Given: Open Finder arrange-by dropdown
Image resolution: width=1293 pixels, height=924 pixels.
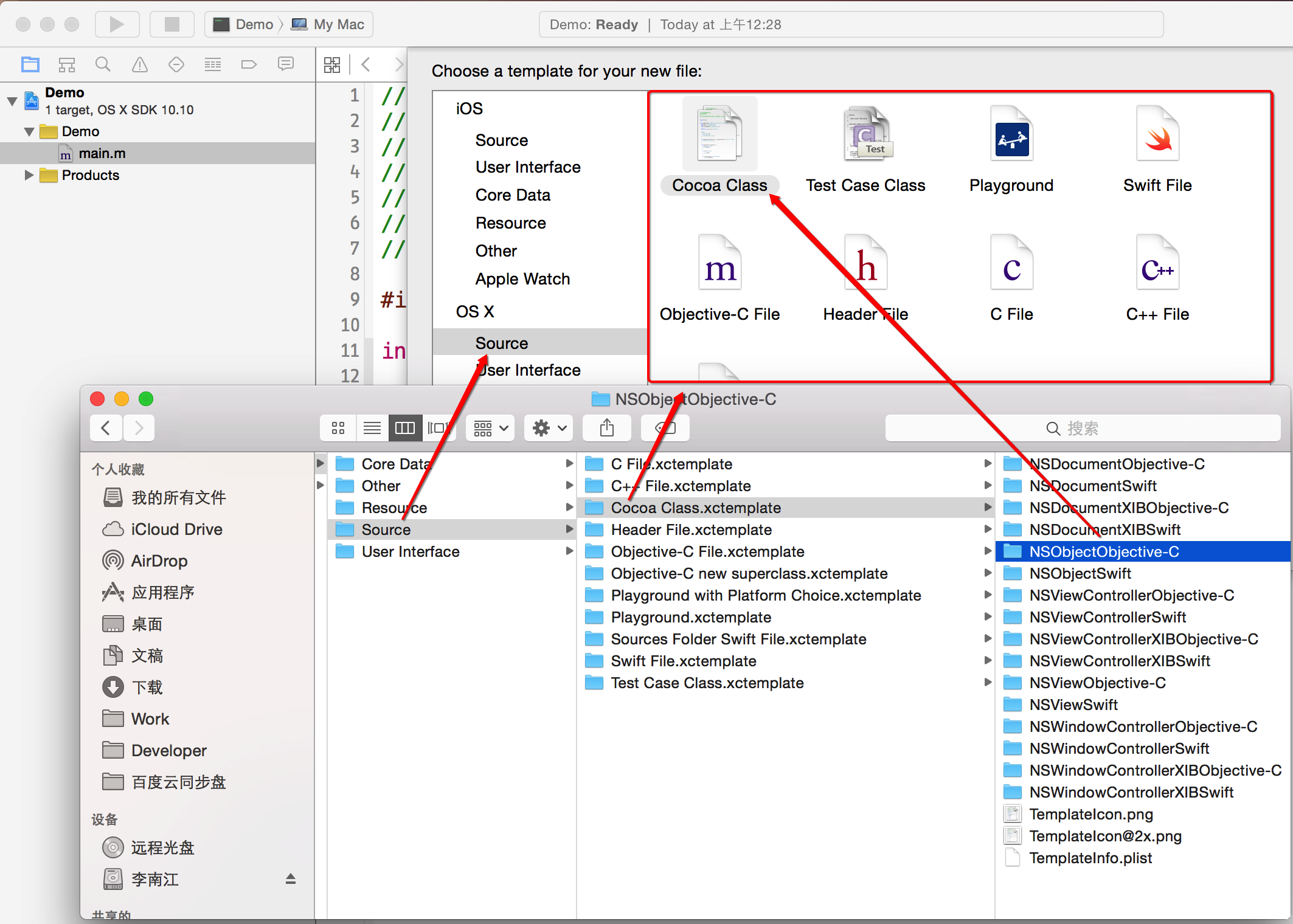Looking at the screenshot, I should (x=491, y=428).
